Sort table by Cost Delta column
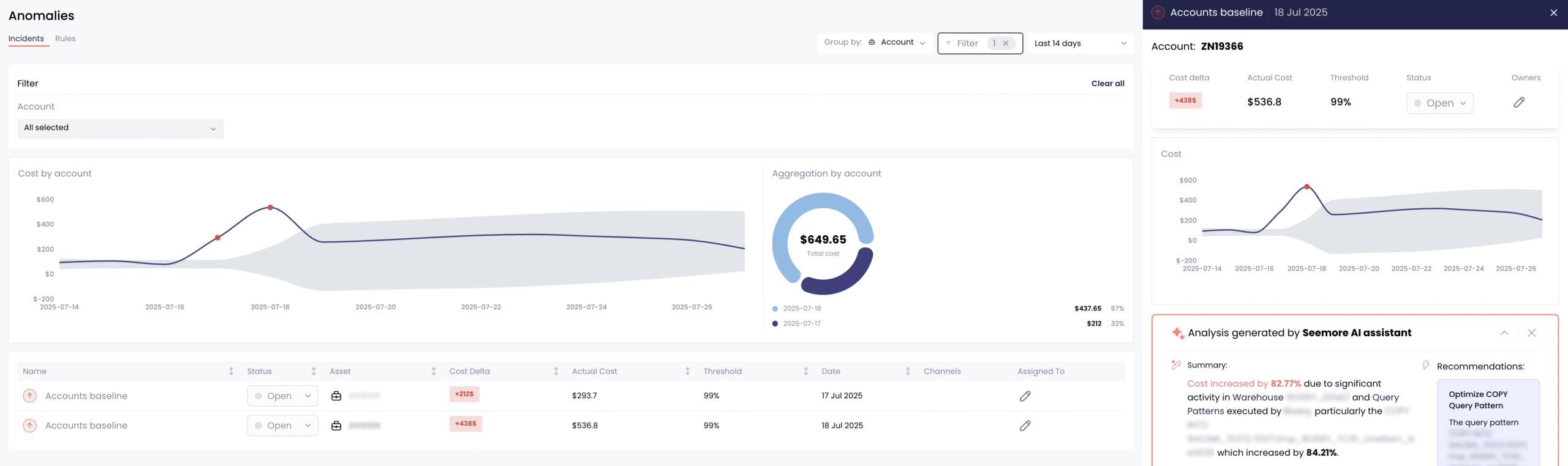The image size is (1568, 466). 556,371
